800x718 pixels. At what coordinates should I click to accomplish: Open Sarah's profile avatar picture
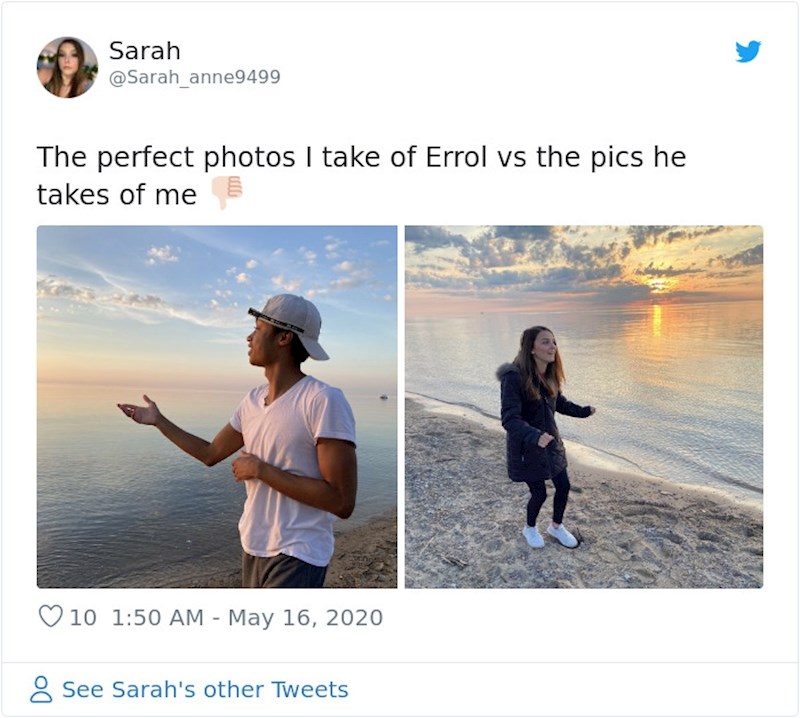67,67
